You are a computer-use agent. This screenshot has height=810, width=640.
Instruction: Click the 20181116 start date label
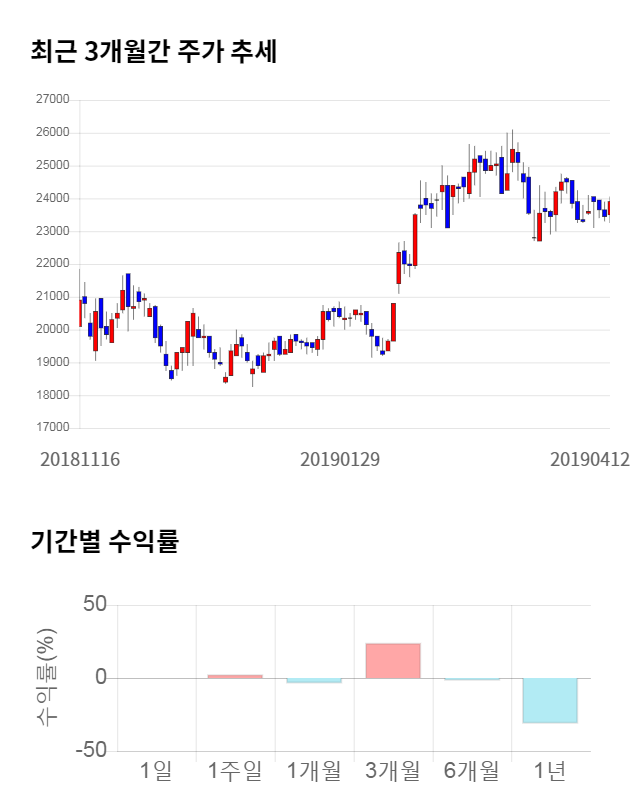point(80,459)
